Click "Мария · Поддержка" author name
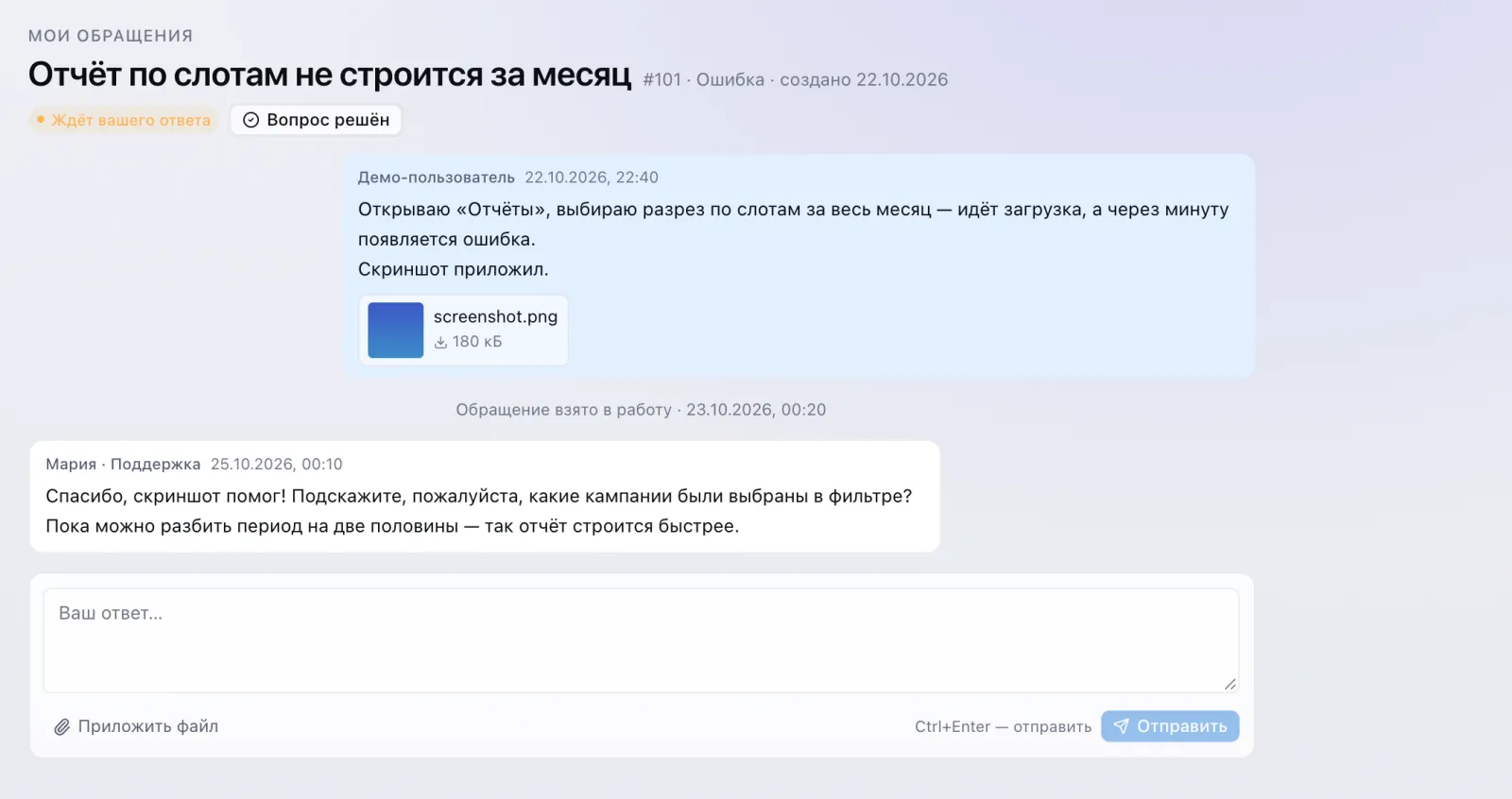Screen dimensions: 1512x799 (x=123, y=465)
